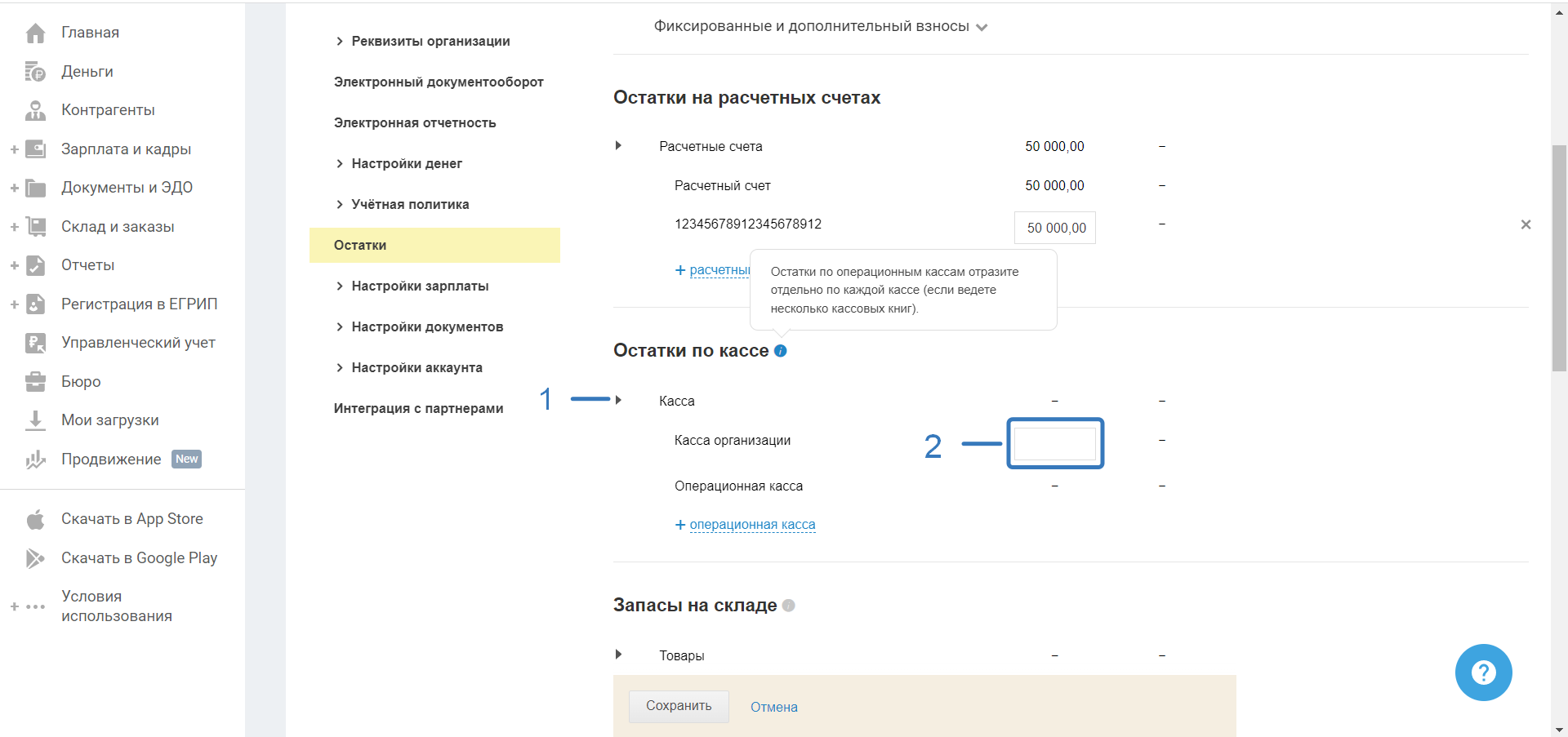Remove account row with the X icon

click(1526, 224)
